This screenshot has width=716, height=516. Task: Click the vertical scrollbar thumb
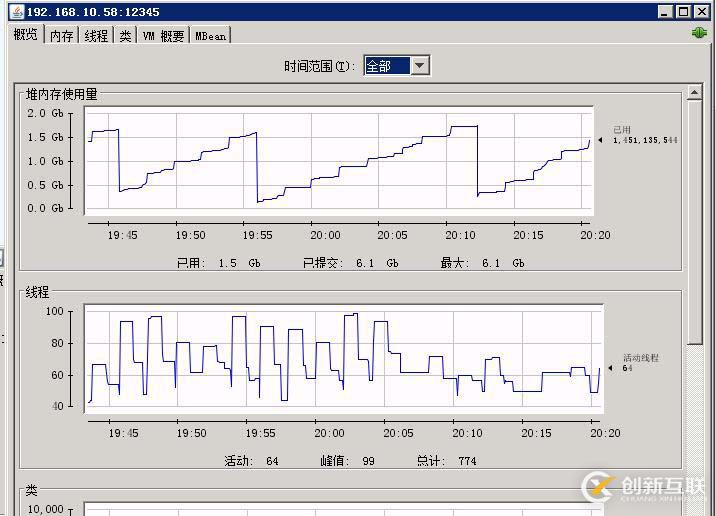pyautogui.click(x=695, y=220)
